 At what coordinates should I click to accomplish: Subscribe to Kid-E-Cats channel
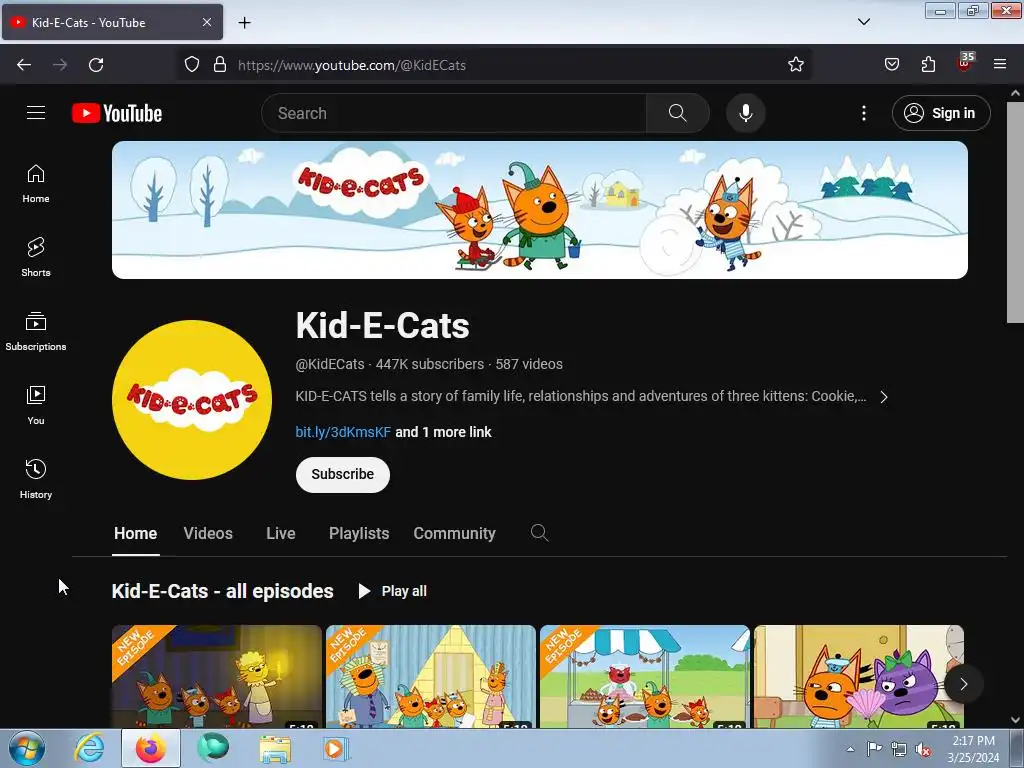tap(343, 474)
